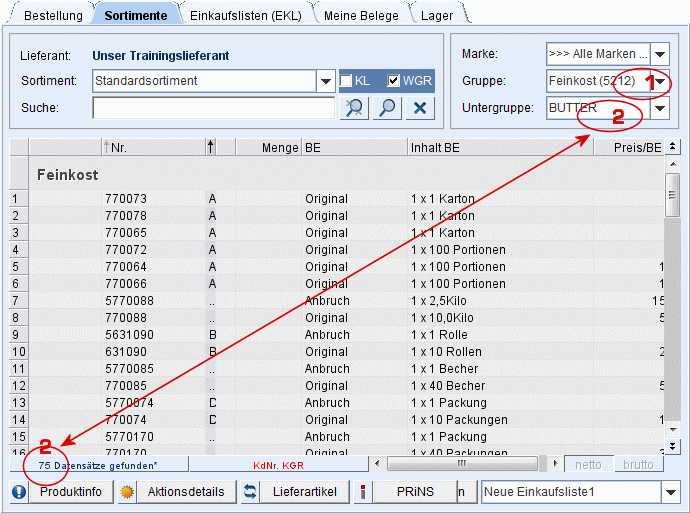This screenshot has height=513, width=690.
Task: Open Aktionsdetails with the star icon
Action: coord(127,492)
